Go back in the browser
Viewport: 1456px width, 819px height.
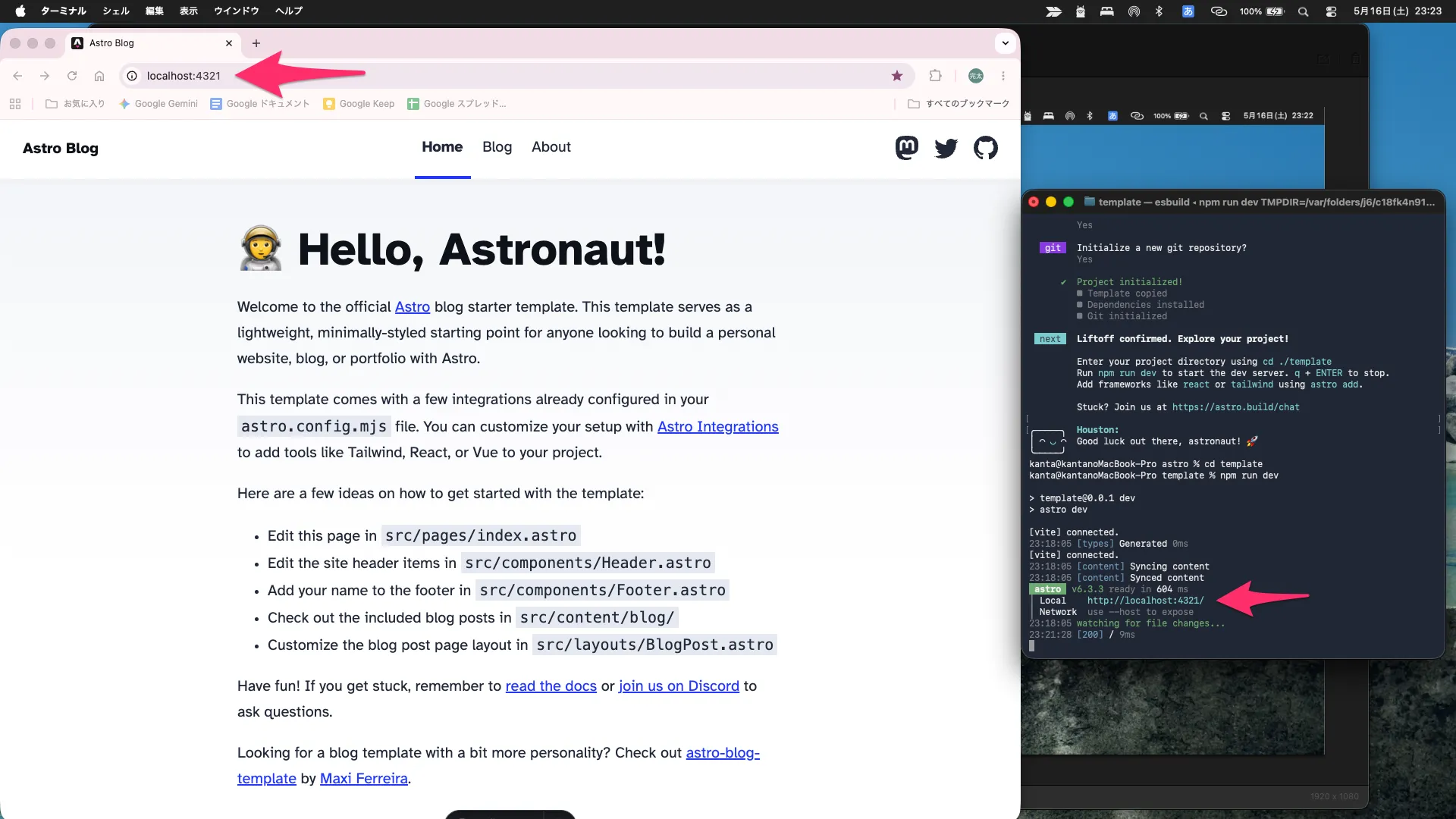17,76
